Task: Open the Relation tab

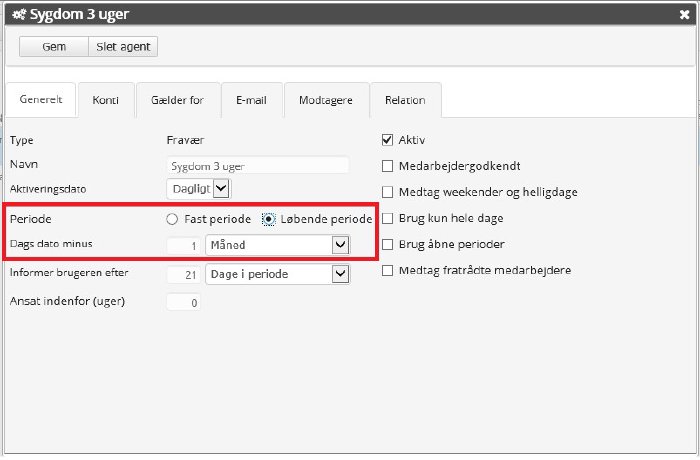Action: [405, 100]
